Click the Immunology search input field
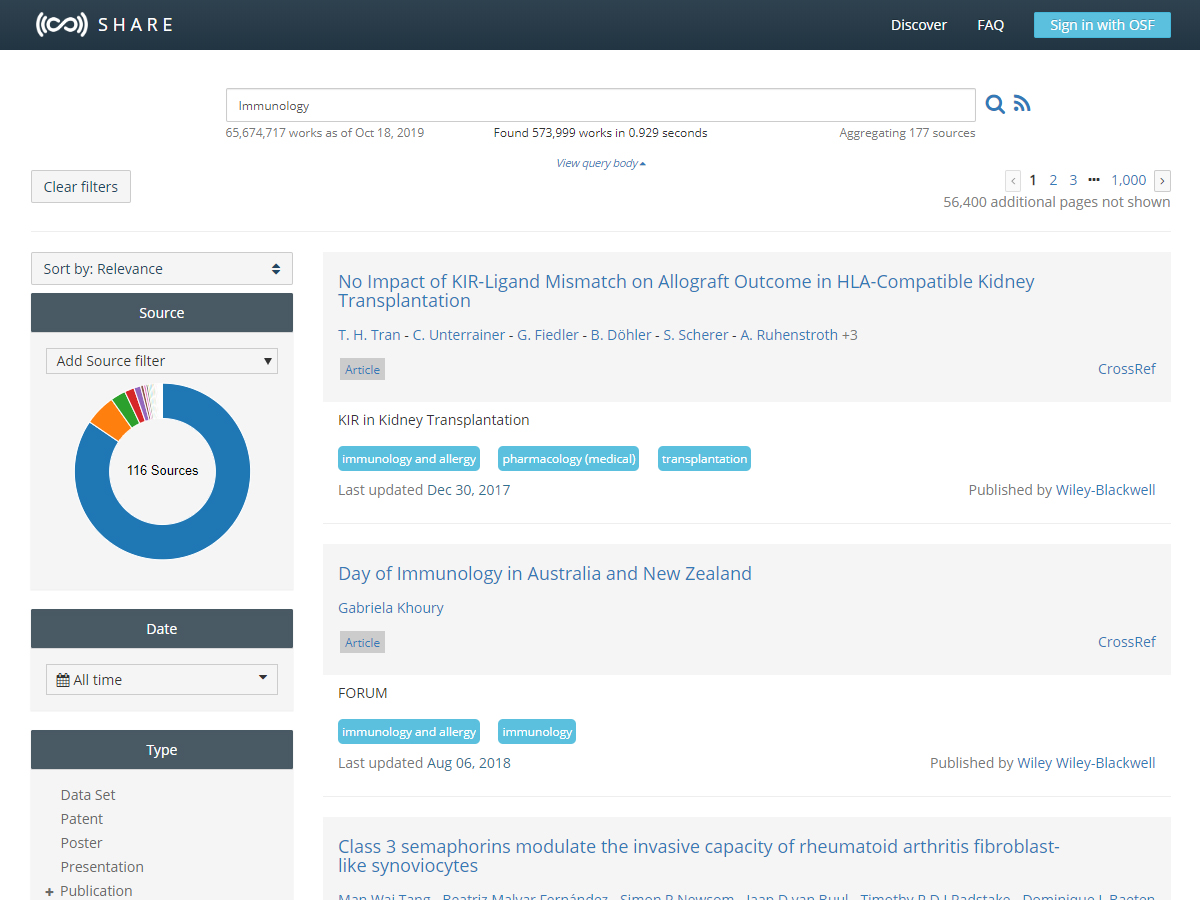 [600, 105]
